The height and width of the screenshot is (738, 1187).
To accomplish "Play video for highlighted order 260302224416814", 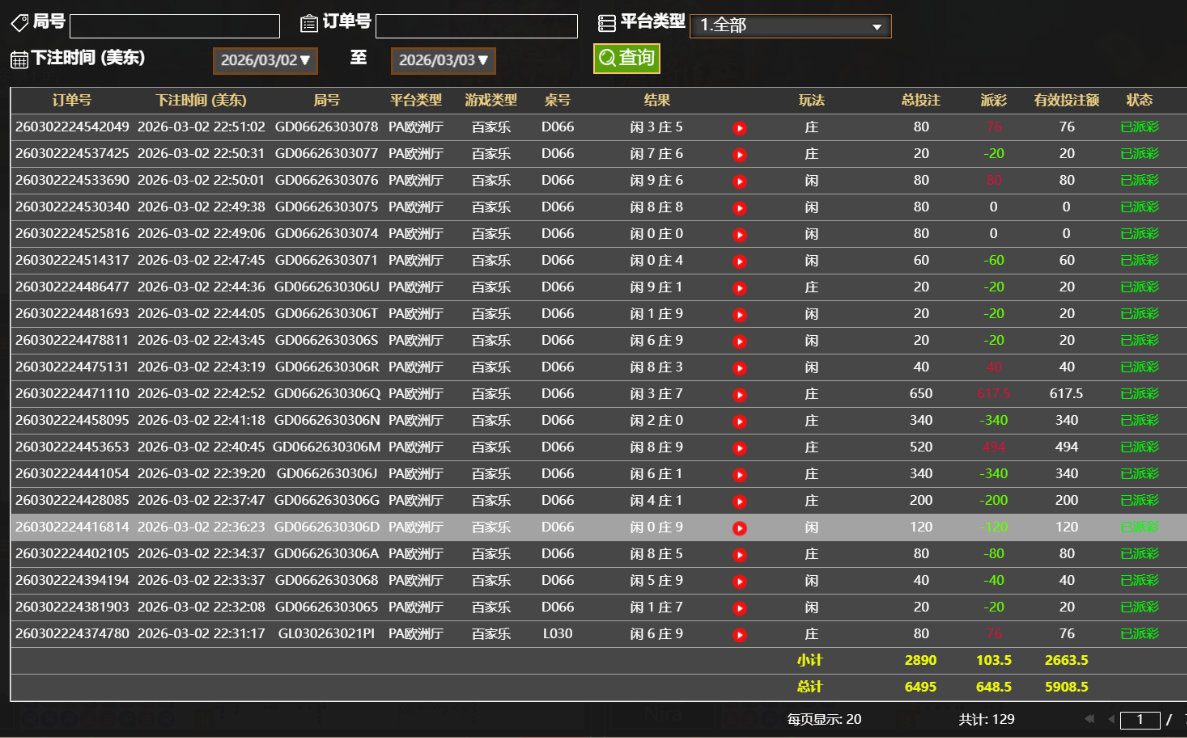I will click(740, 526).
